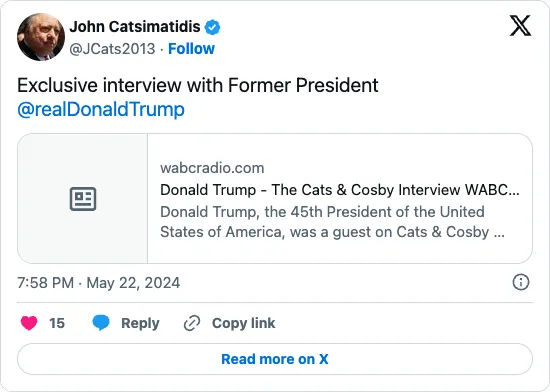The height and width of the screenshot is (392, 550).
Task: Click the X logo icon
Action: coord(520,26)
